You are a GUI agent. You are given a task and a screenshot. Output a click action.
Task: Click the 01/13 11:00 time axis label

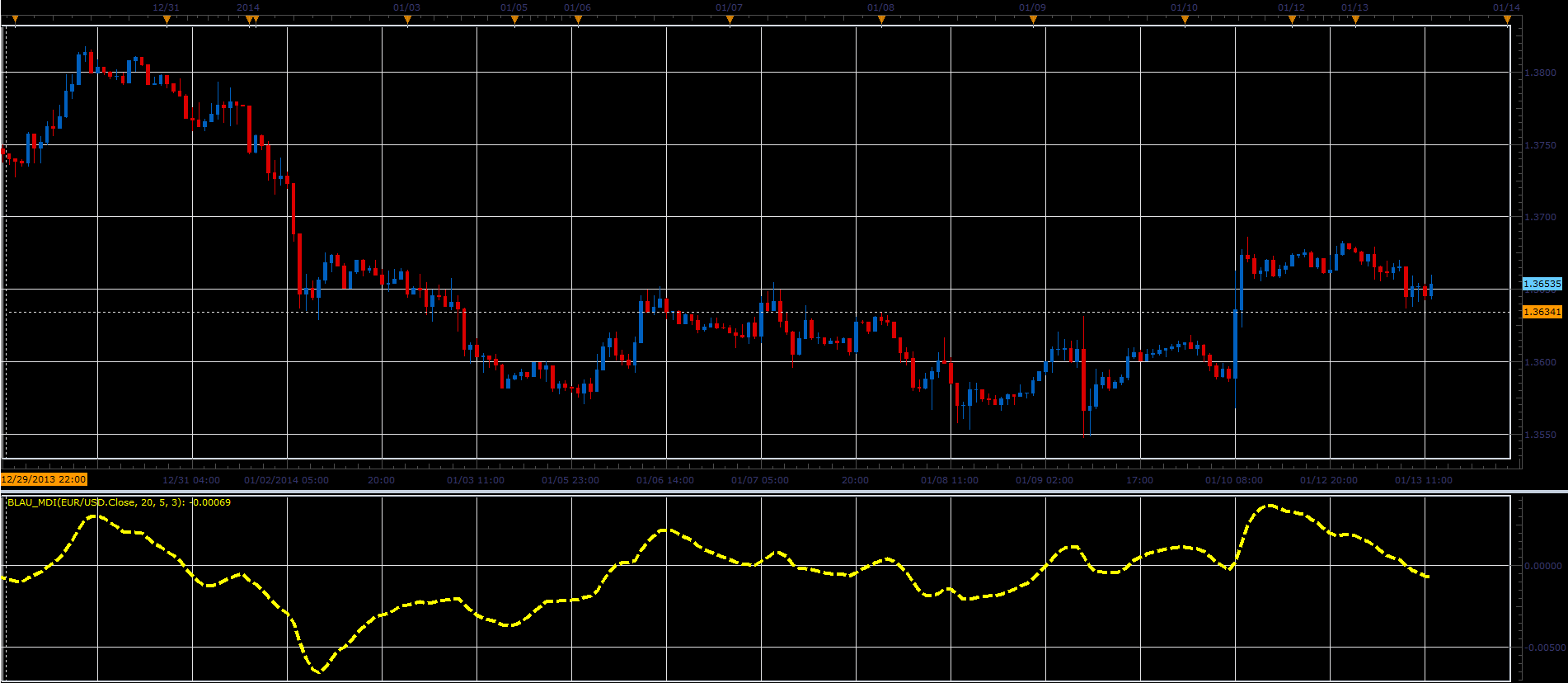pos(1424,480)
